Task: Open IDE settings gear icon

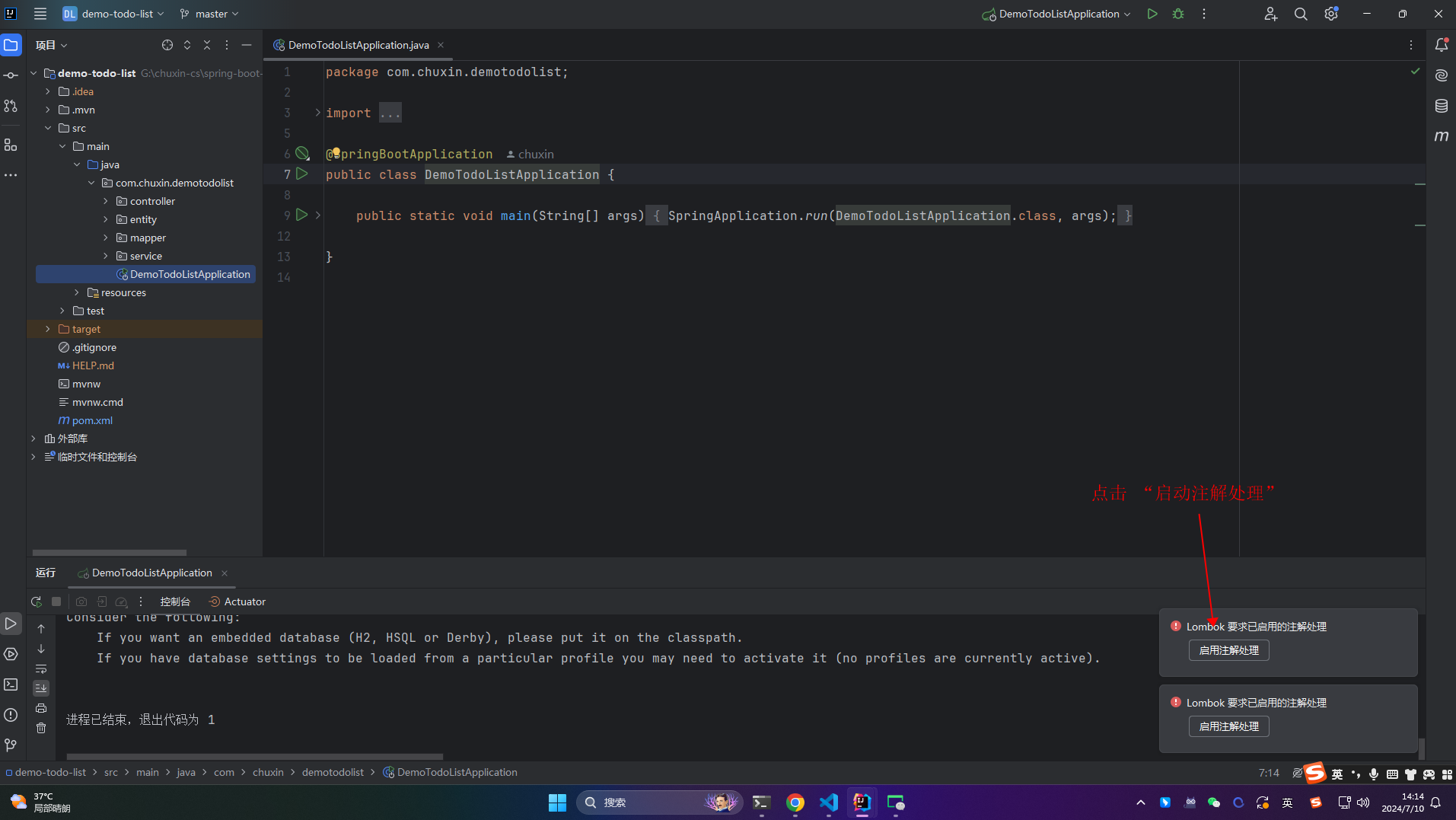Action: (1331, 14)
